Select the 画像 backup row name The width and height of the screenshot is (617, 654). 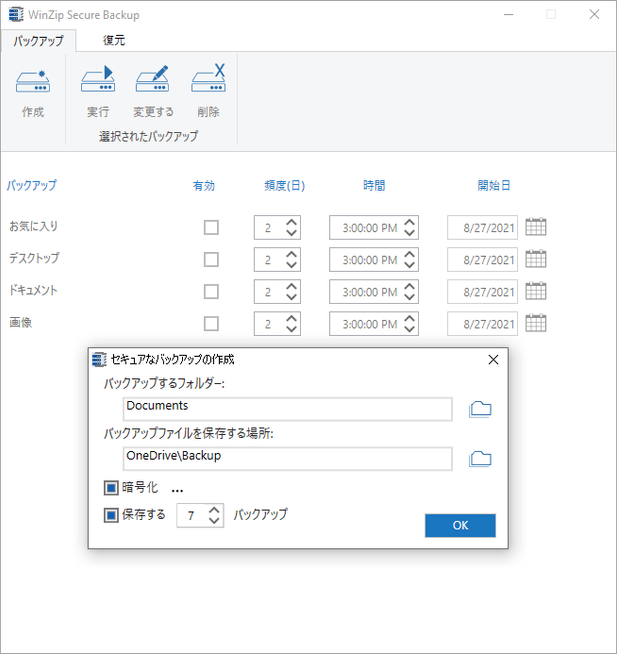20,322
